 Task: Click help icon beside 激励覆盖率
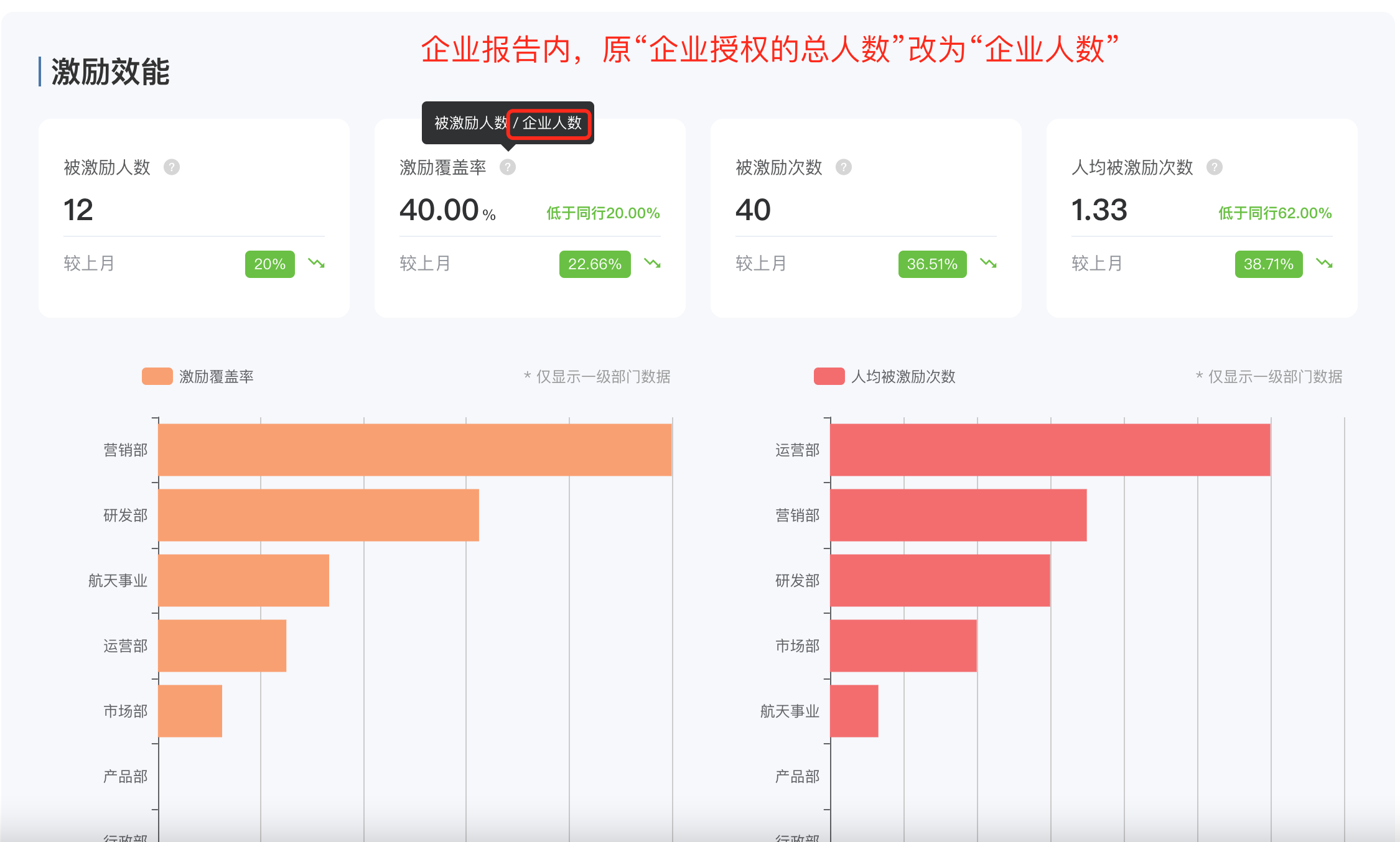point(508,167)
